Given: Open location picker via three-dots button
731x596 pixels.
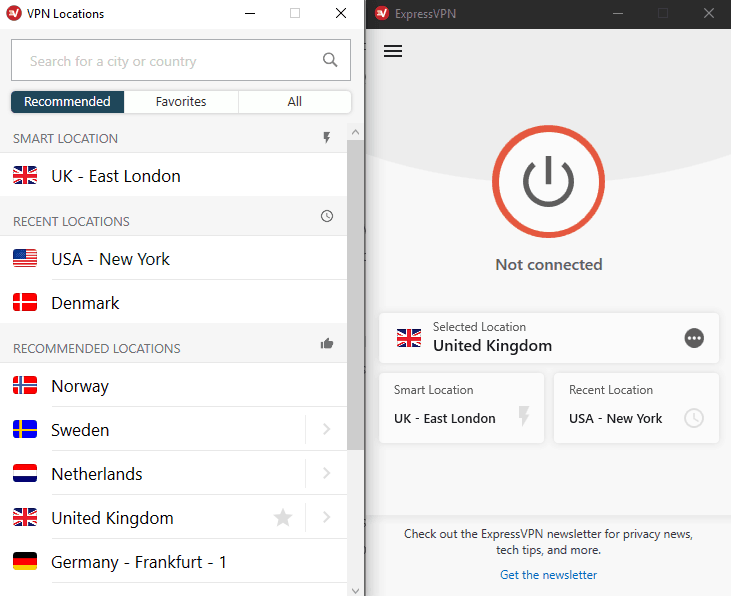Looking at the screenshot, I should (x=694, y=338).
